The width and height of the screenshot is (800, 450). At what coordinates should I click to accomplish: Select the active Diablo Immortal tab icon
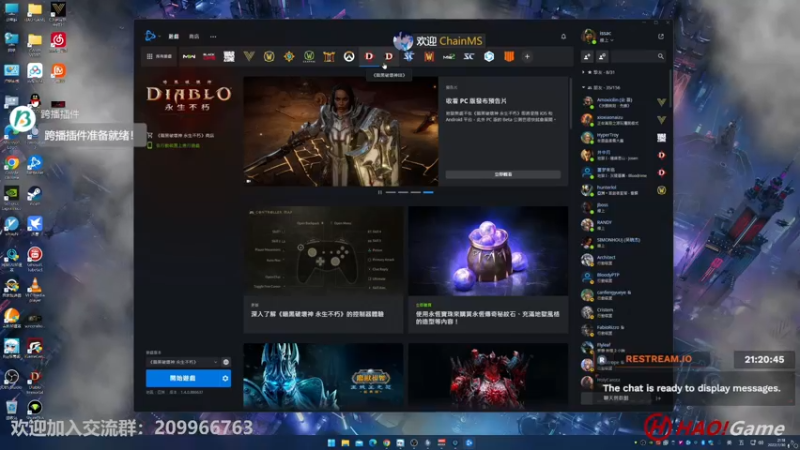369,57
